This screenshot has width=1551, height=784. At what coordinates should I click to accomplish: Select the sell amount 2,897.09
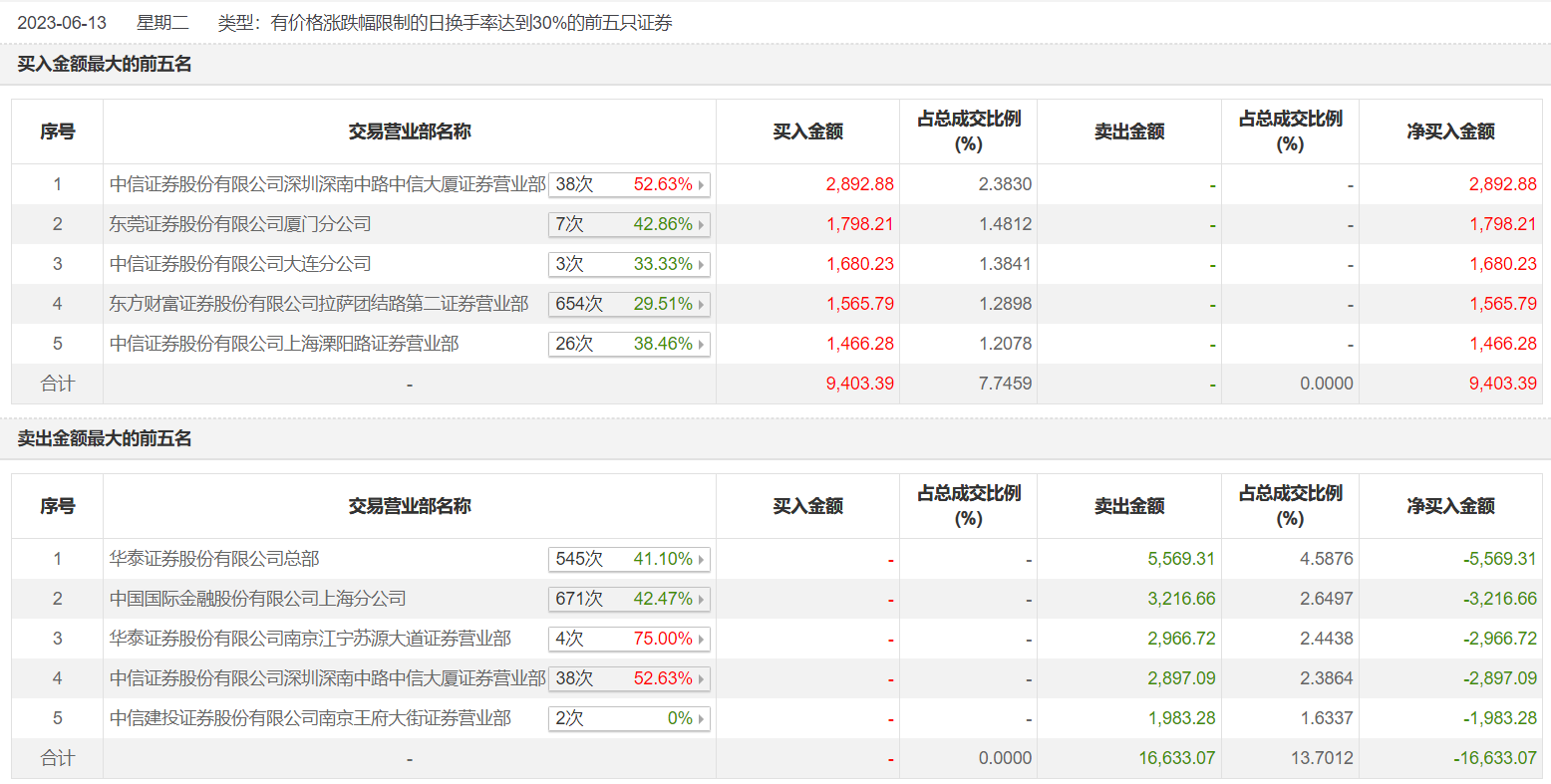tap(1181, 678)
